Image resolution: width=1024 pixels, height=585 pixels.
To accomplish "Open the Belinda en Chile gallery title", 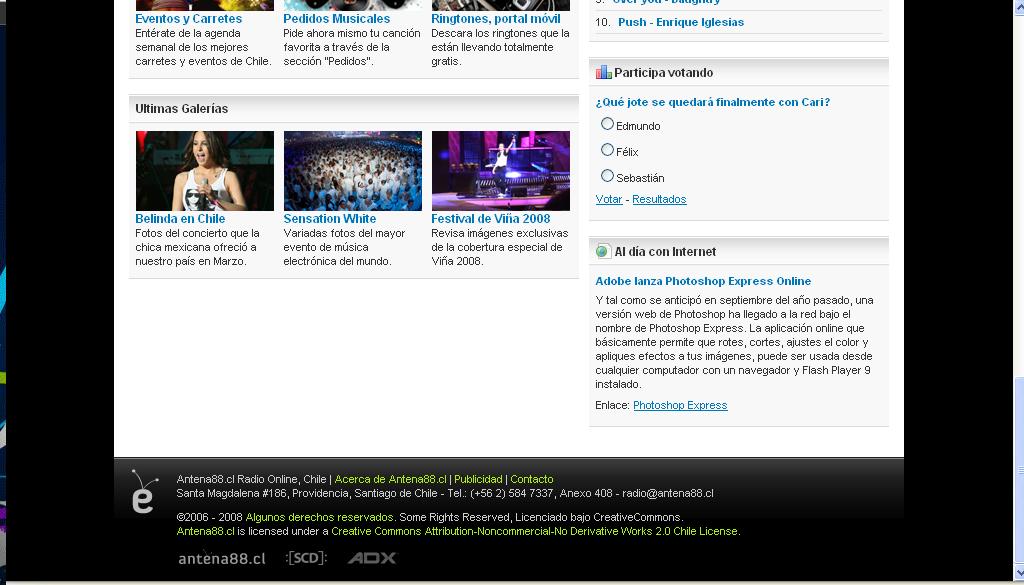I will (x=180, y=219).
